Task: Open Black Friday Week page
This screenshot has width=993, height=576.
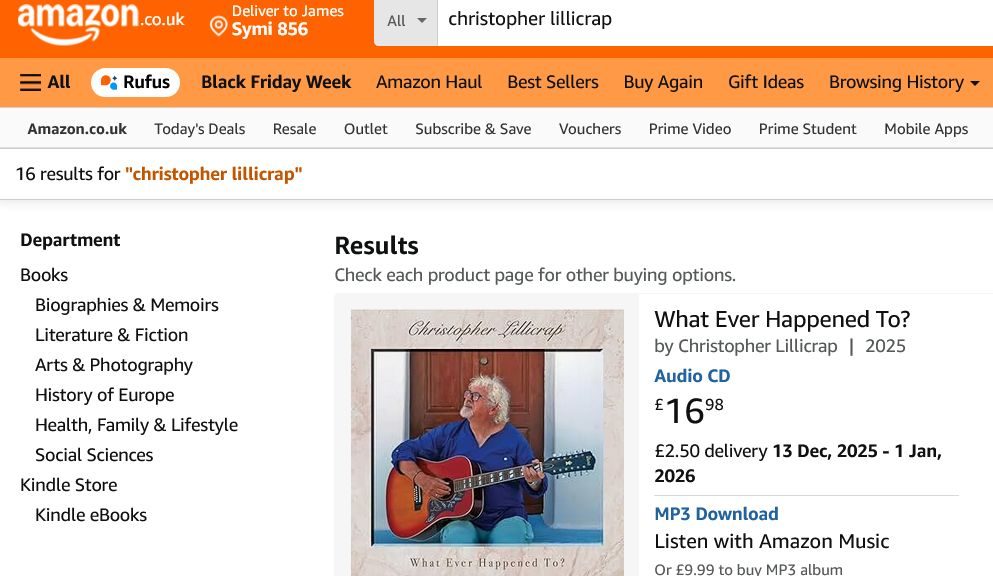Action: click(x=276, y=82)
